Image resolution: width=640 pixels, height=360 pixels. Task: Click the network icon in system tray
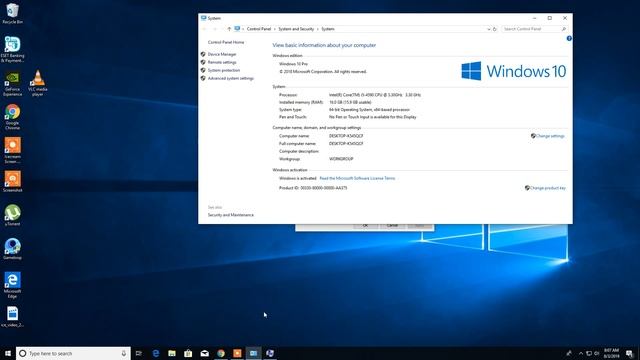(589, 353)
